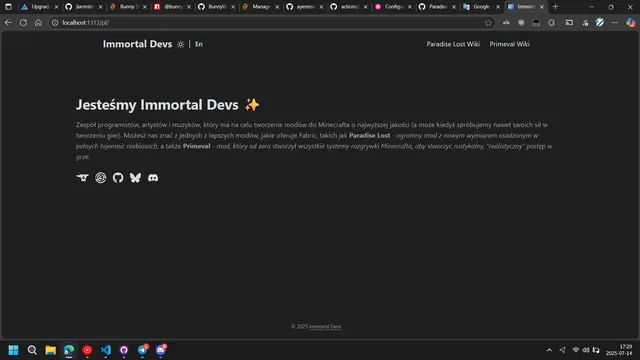Close the active Immortal tab
This screenshot has height=360, width=640.
[x=542, y=7]
